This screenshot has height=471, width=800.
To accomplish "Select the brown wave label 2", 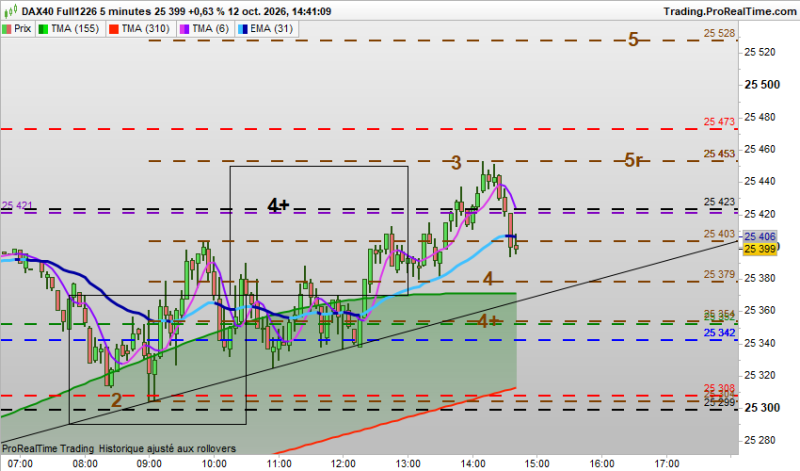I will [116, 400].
